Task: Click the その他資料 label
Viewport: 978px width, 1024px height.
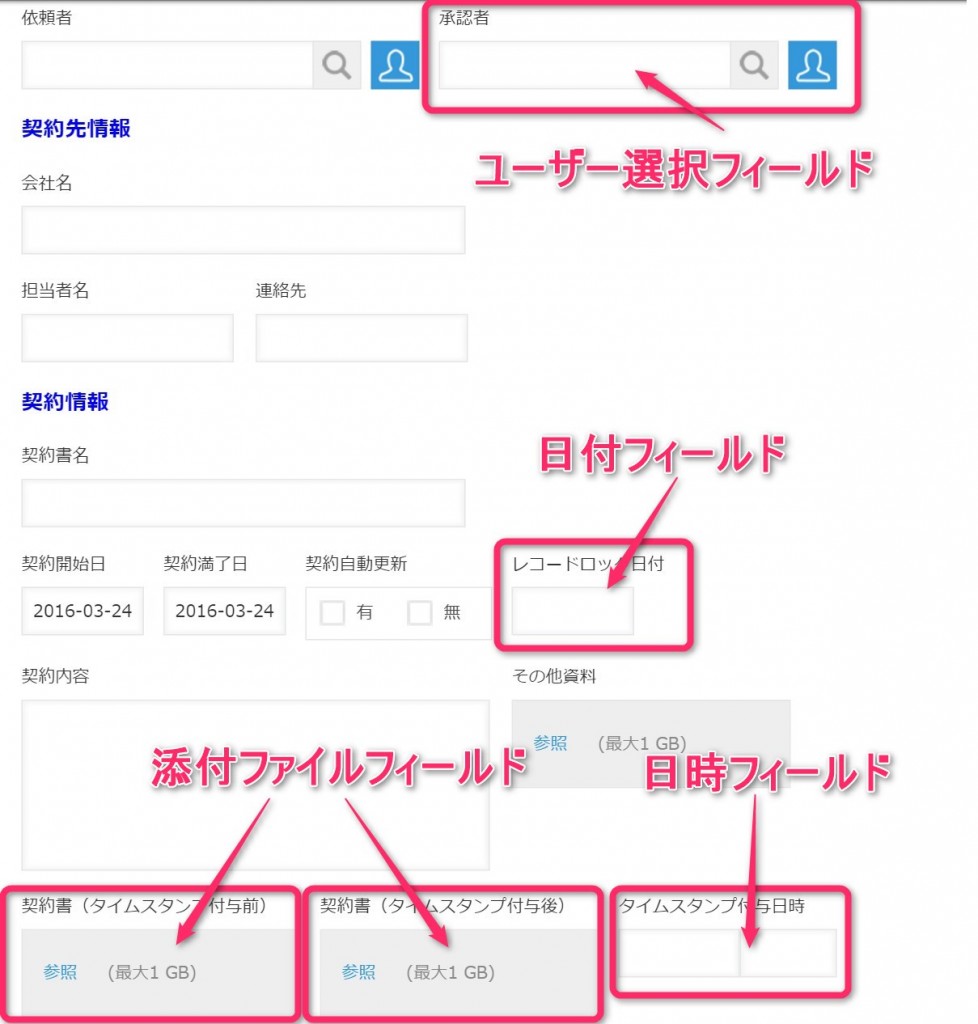Action: [554, 676]
